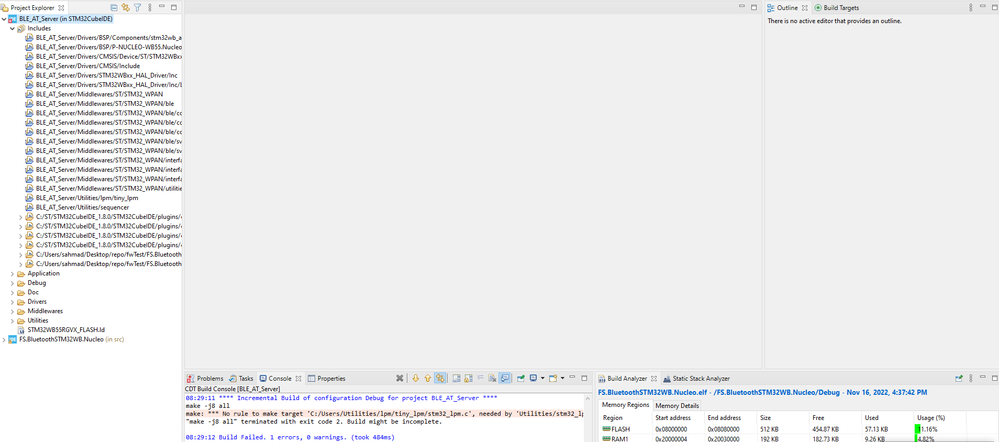
Task: Click Collapse All in Project Explorer toolbar
Action: [114, 8]
